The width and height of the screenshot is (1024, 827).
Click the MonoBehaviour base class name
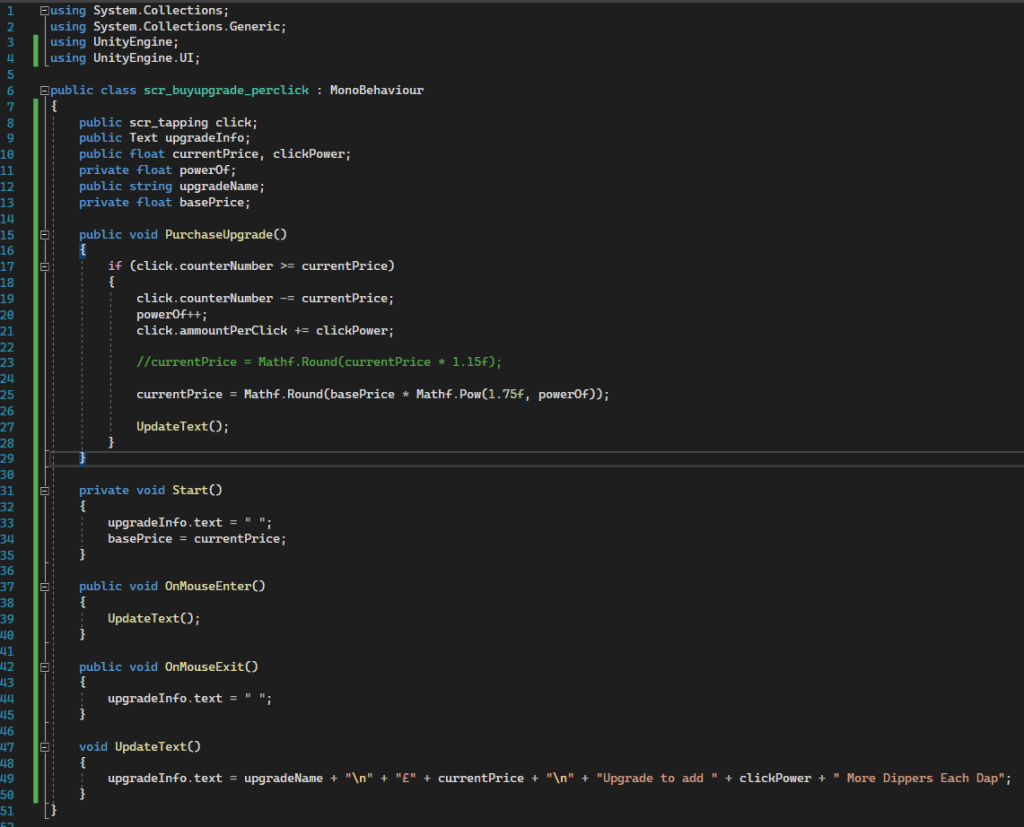(376, 90)
